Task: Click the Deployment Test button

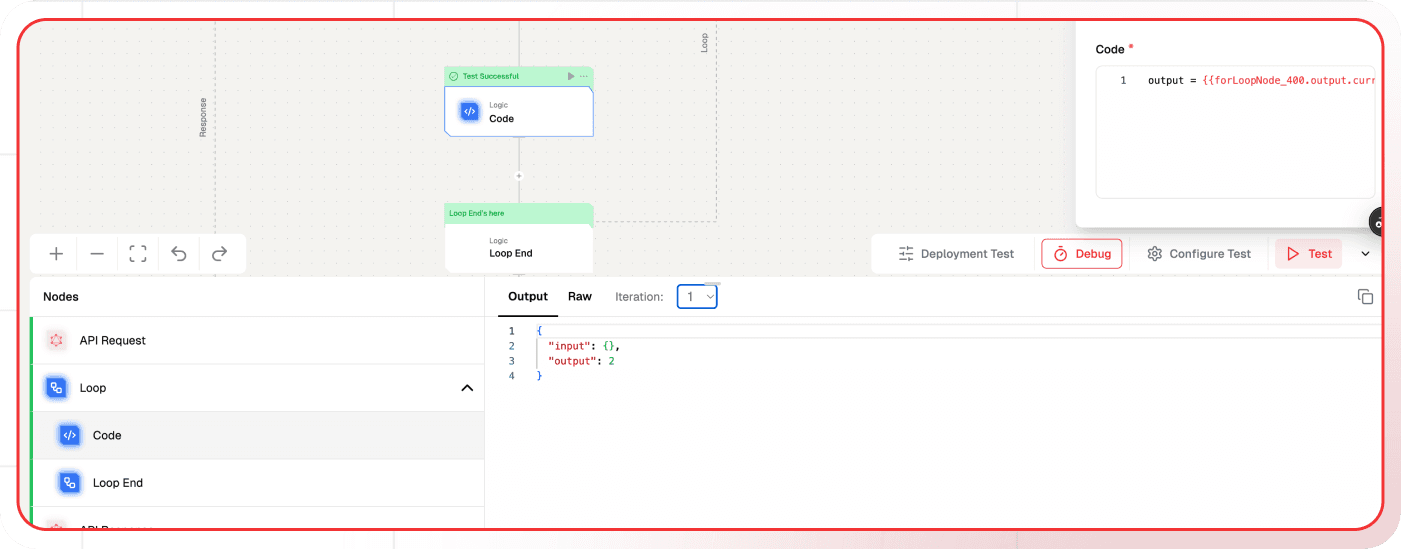Action: 956,254
